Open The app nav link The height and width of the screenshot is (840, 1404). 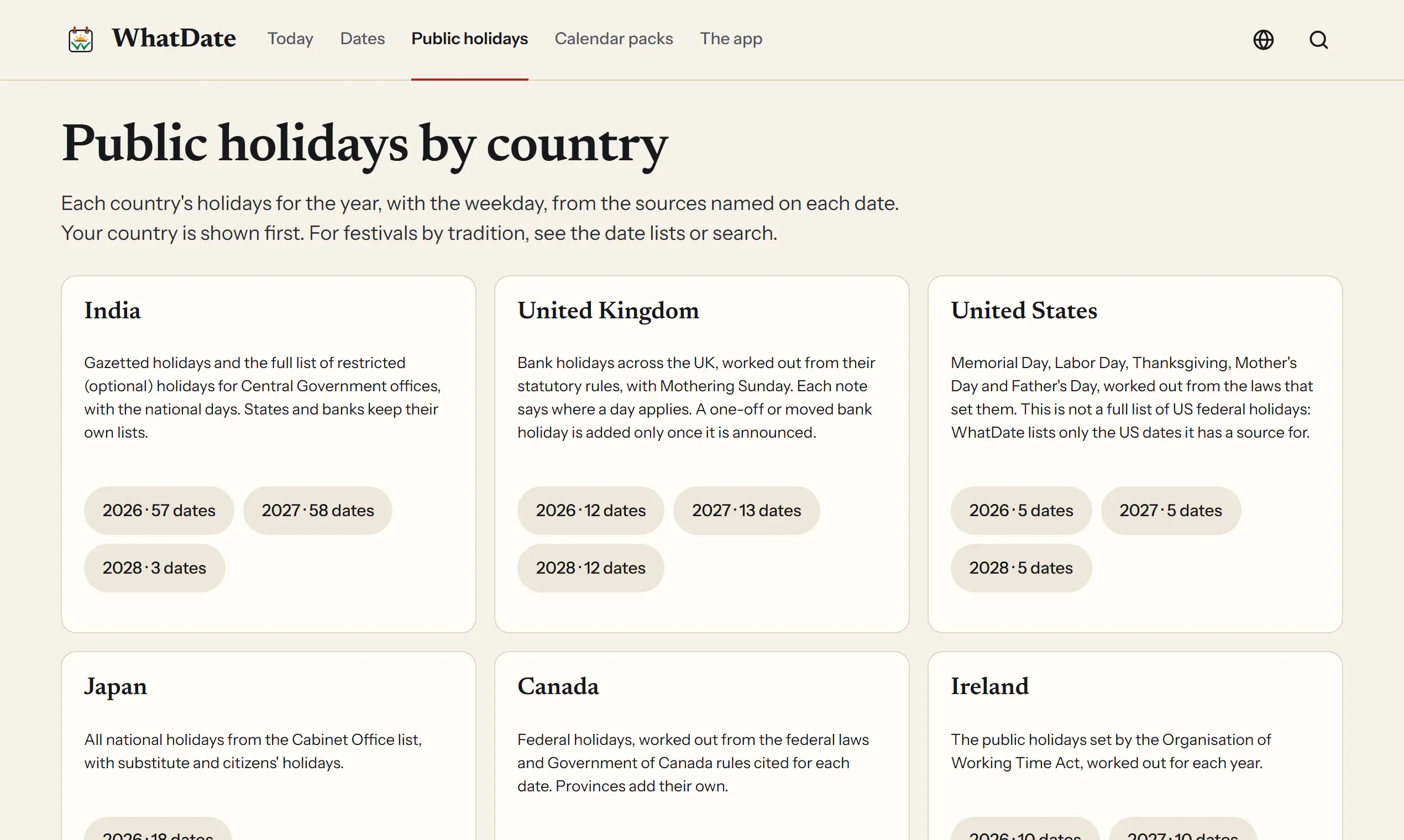click(731, 39)
